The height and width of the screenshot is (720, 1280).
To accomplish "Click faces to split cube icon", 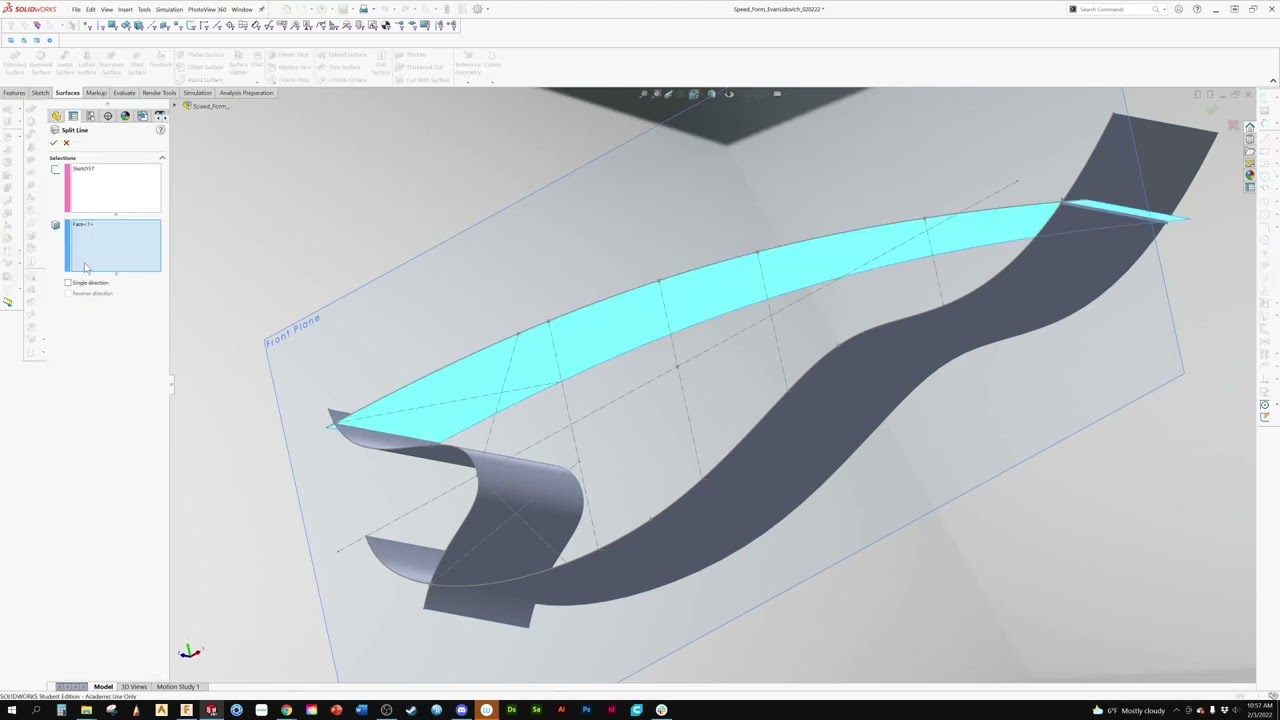I will [x=56, y=225].
